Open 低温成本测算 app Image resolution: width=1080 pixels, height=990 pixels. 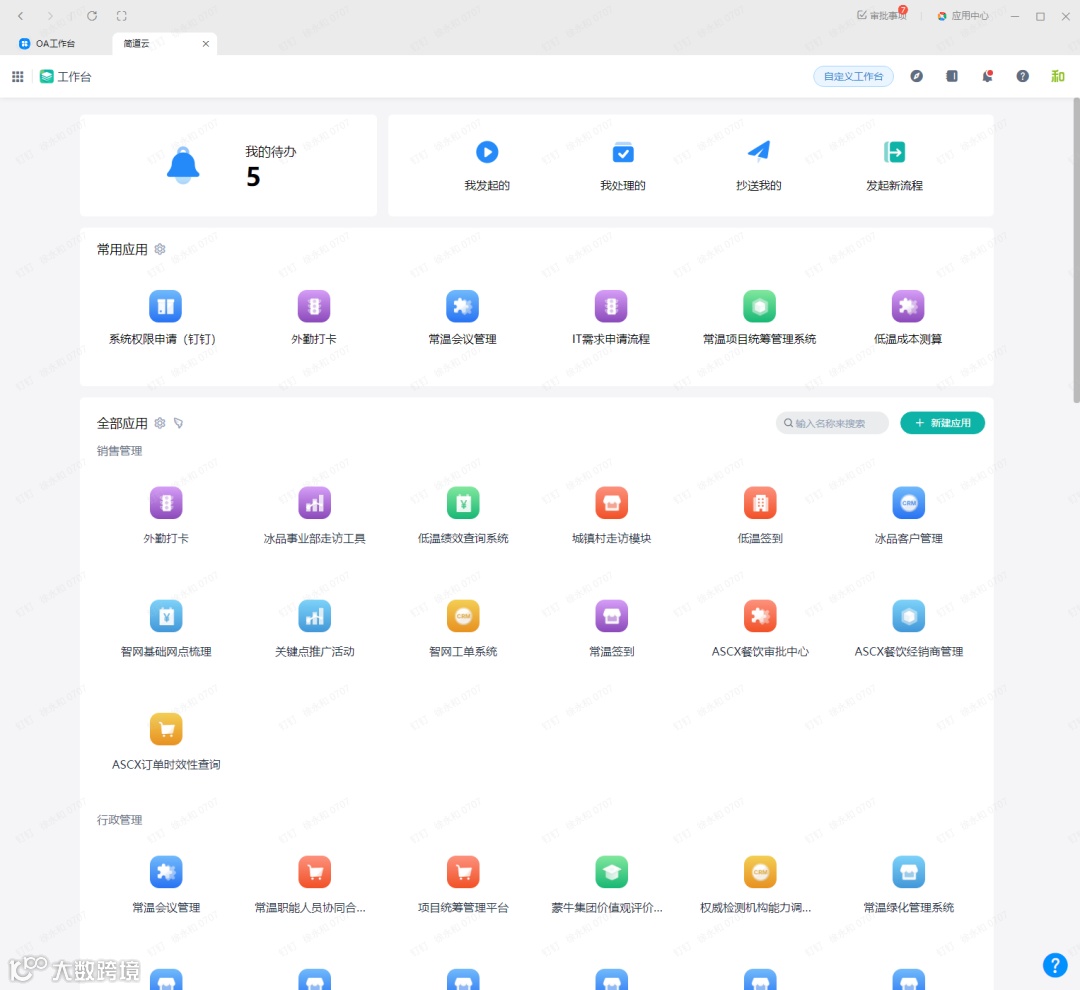(x=908, y=306)
